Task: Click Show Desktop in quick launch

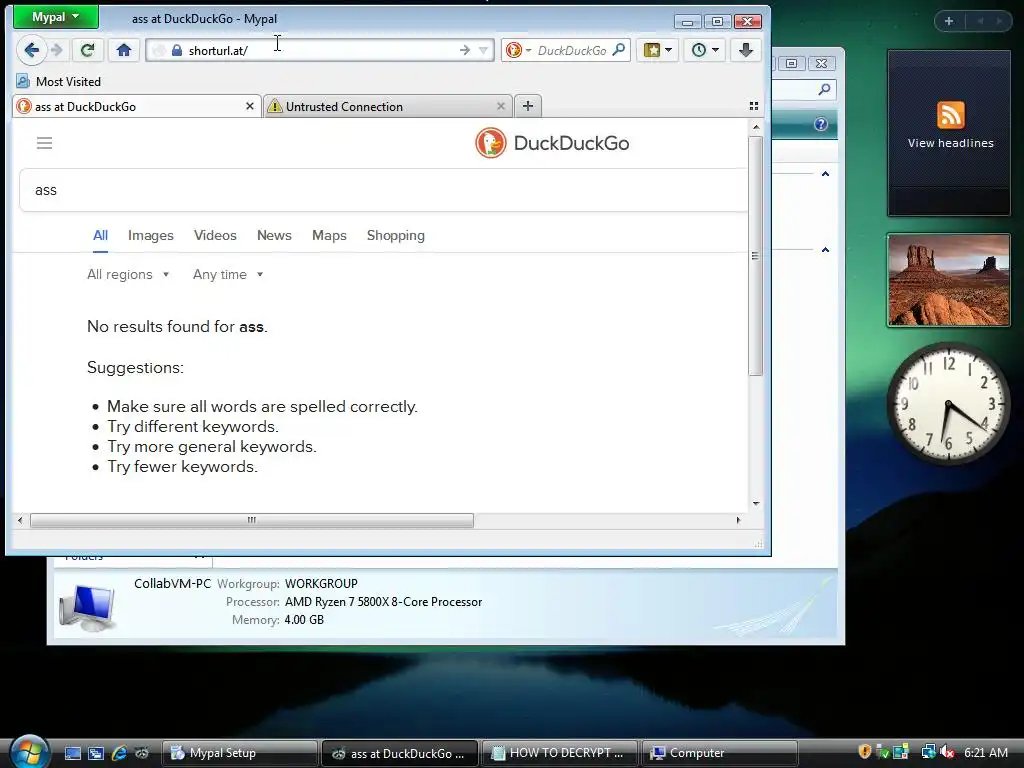Action: 72,753
